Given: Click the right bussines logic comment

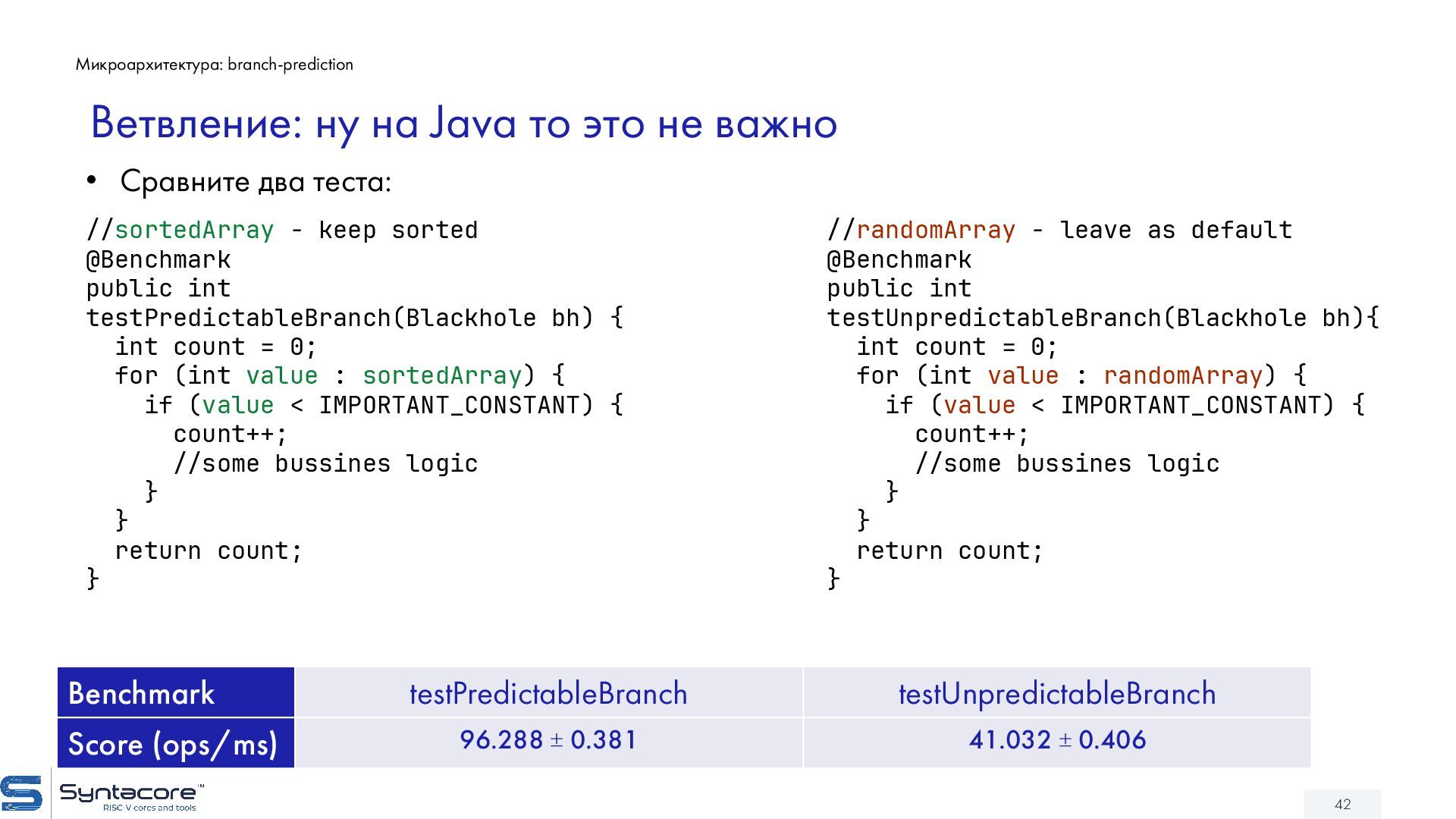Looking at the screenshot, I should 1067,463.
